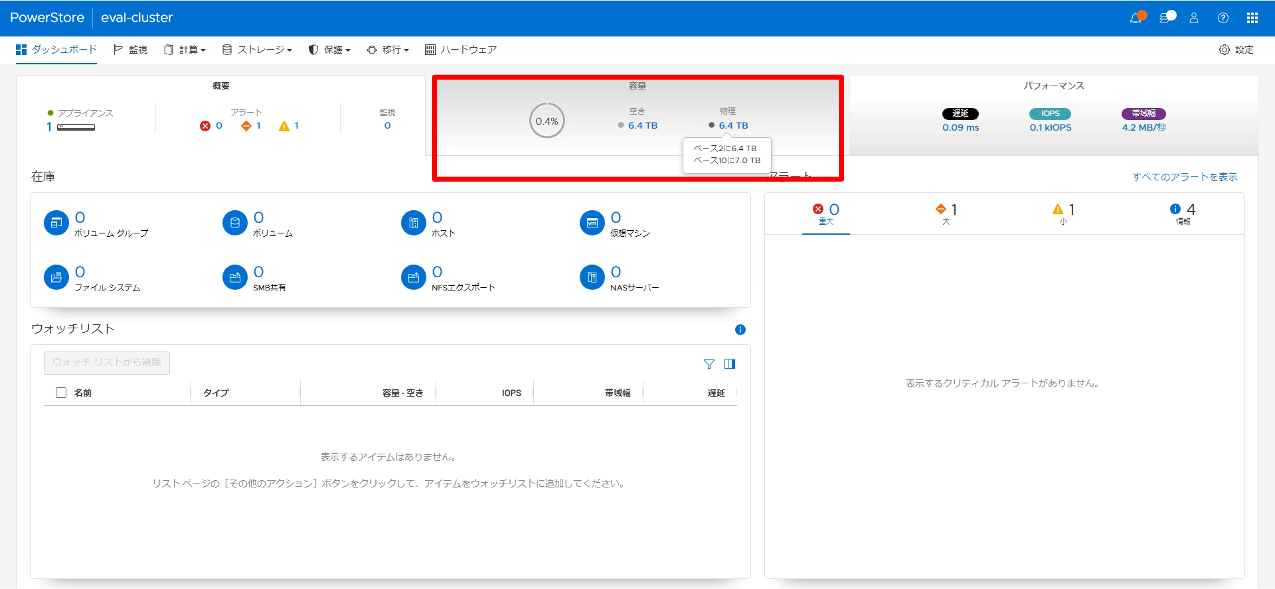Expand the ストレージ menu dropdown
The width and height of the screenshot is (1275, 589).
(257, 50)
